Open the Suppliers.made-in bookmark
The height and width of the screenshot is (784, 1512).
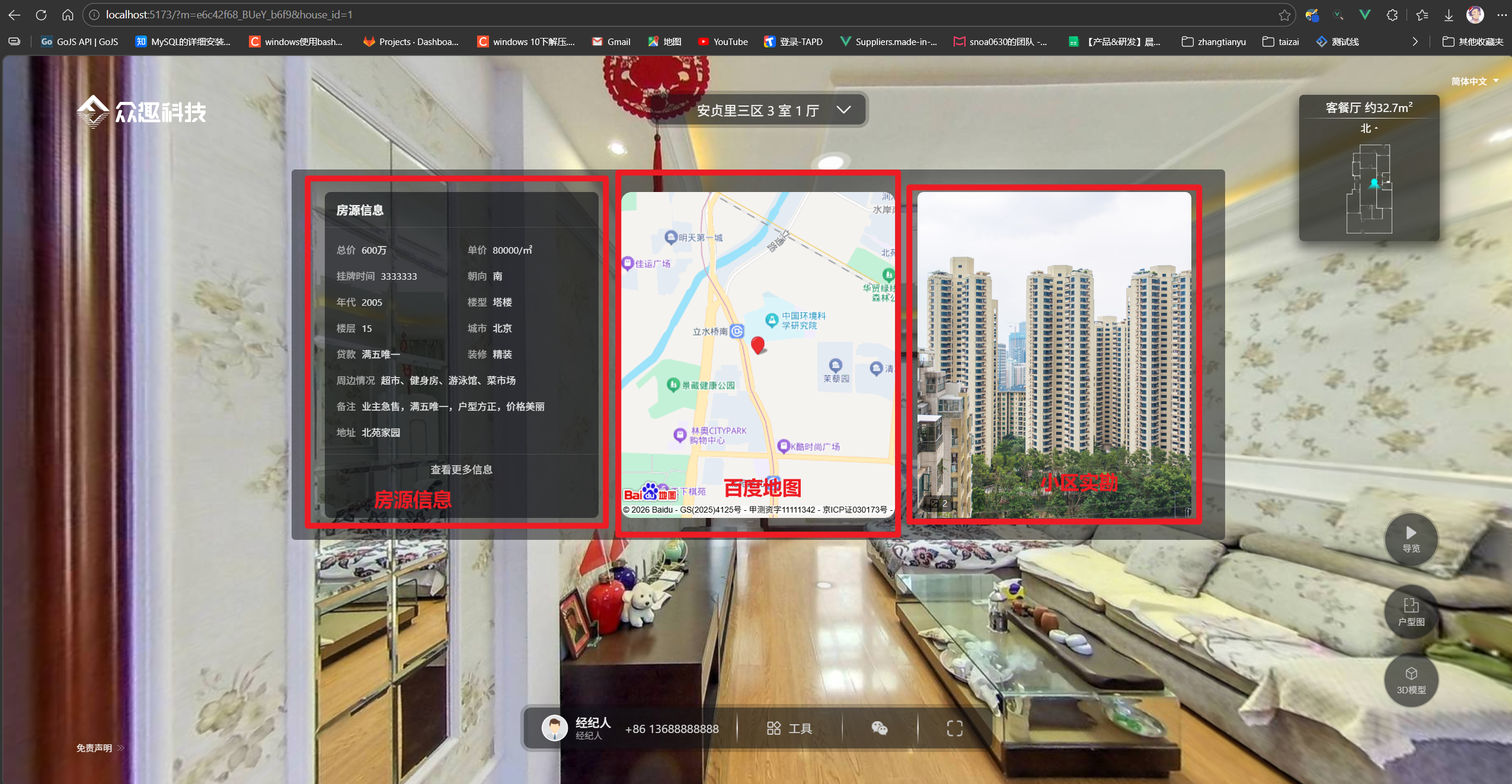pos(888,41)
